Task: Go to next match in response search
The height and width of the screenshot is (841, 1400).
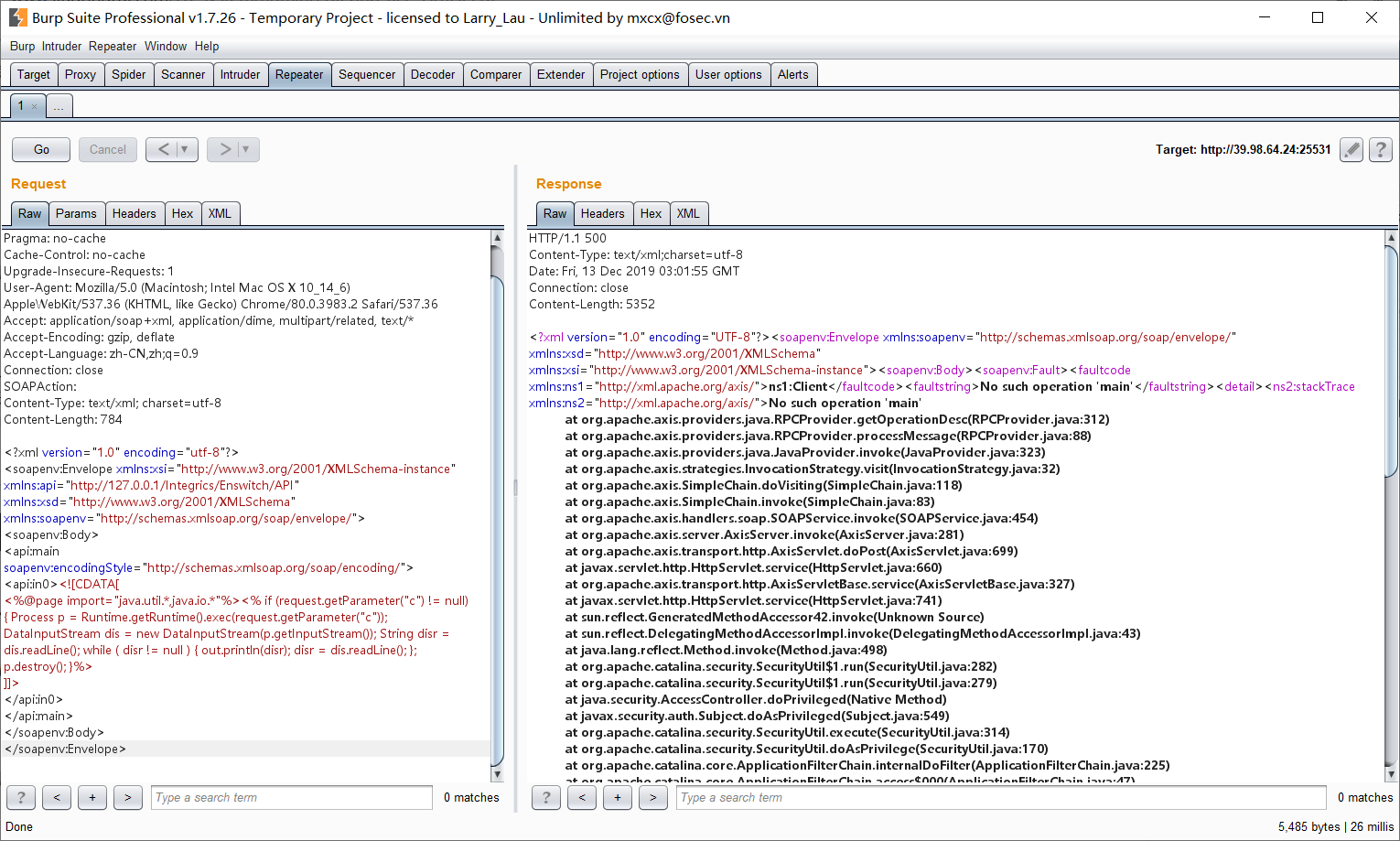Action: tap(653, 798)
